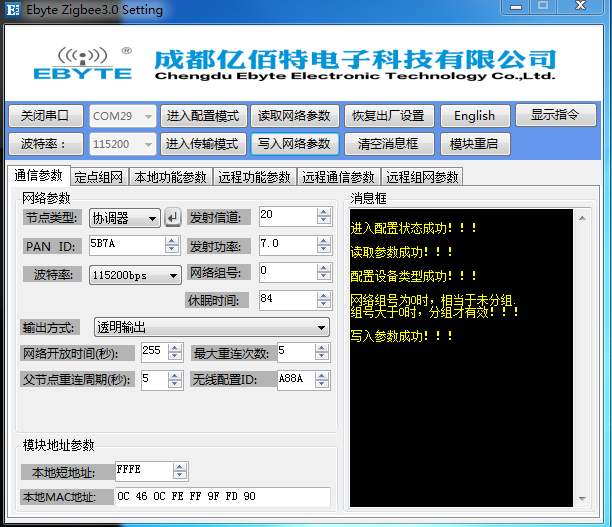The image size is (612, 527).
Task: Click the 写入网络参数 button
Action: coord(293,143)
